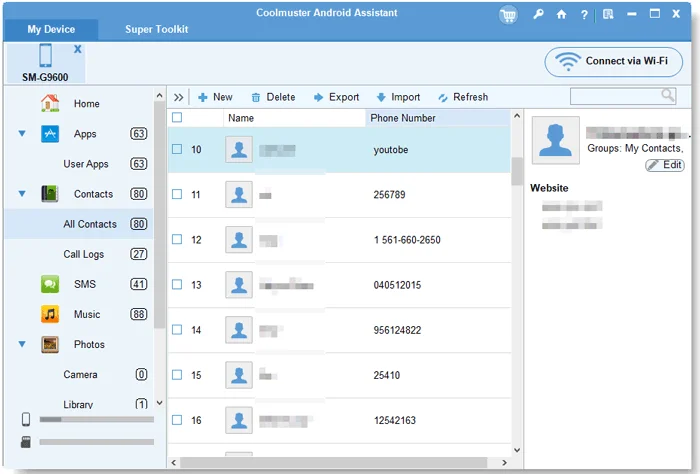Viewport: 700px width, 474px height.
Task: Click the Contacts book icon in sidebar
Action: [50, 194]
